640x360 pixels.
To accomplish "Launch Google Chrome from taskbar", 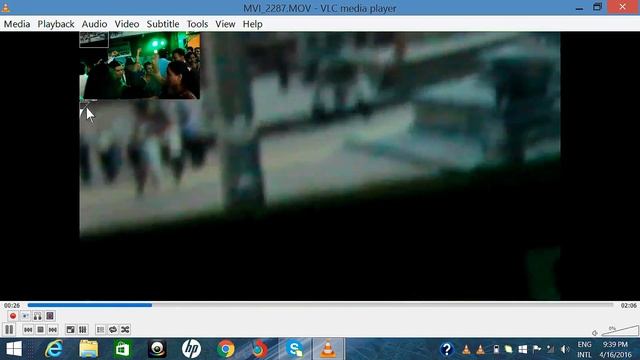I will click(226, 349).
